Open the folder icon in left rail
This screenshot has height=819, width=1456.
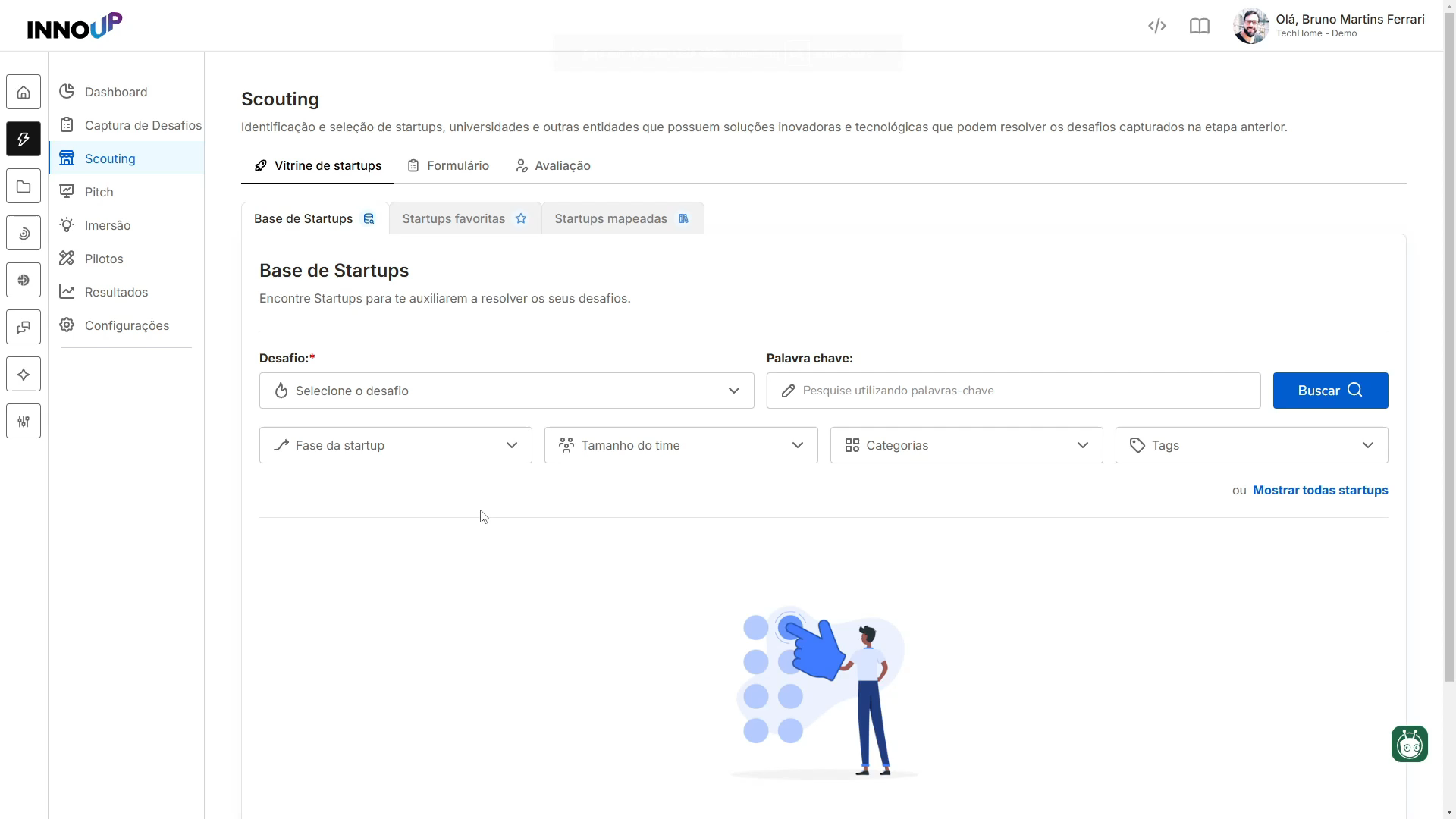24,187
